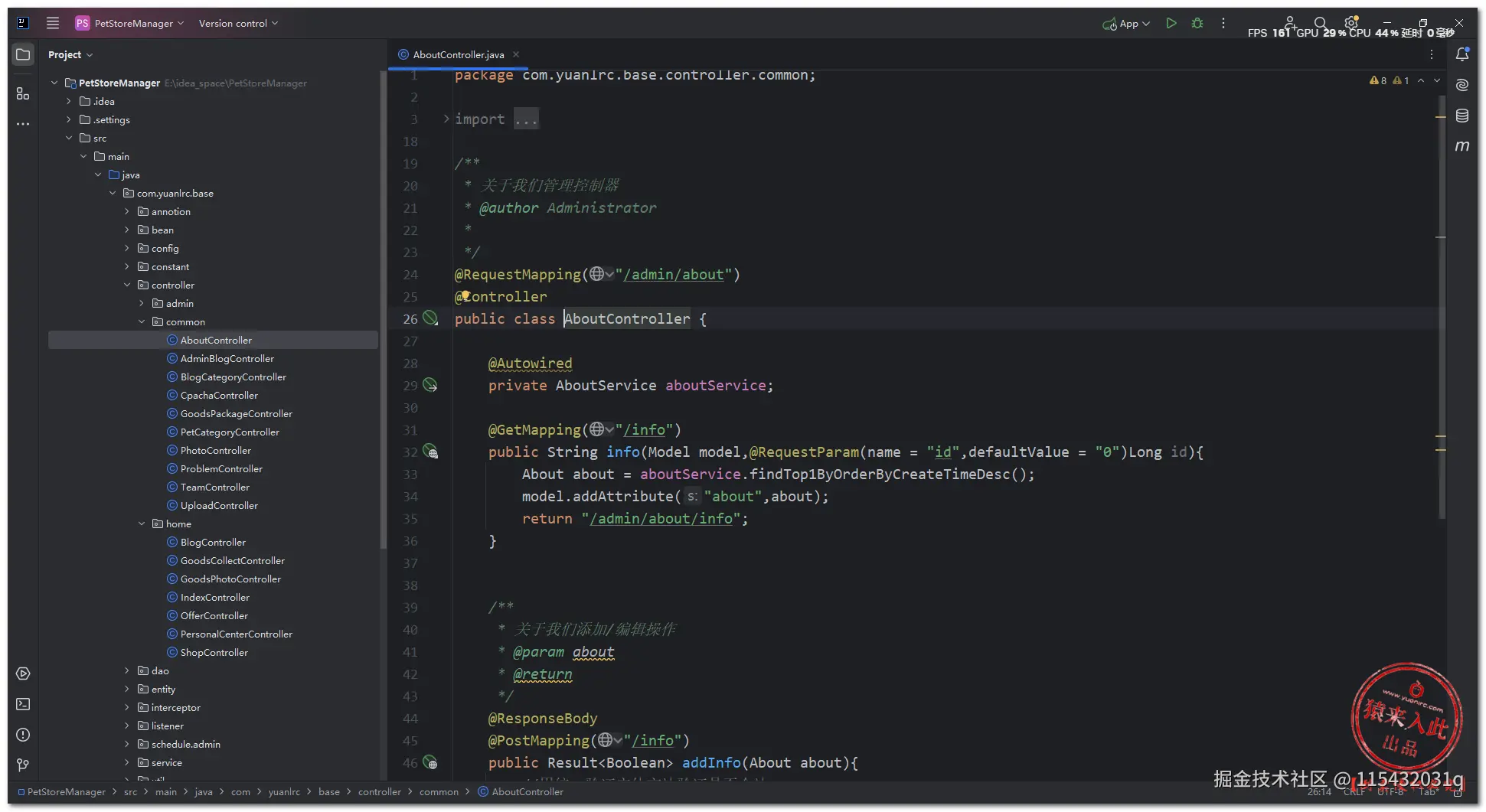Unfold the collapsed import block

tap(446, 119)
